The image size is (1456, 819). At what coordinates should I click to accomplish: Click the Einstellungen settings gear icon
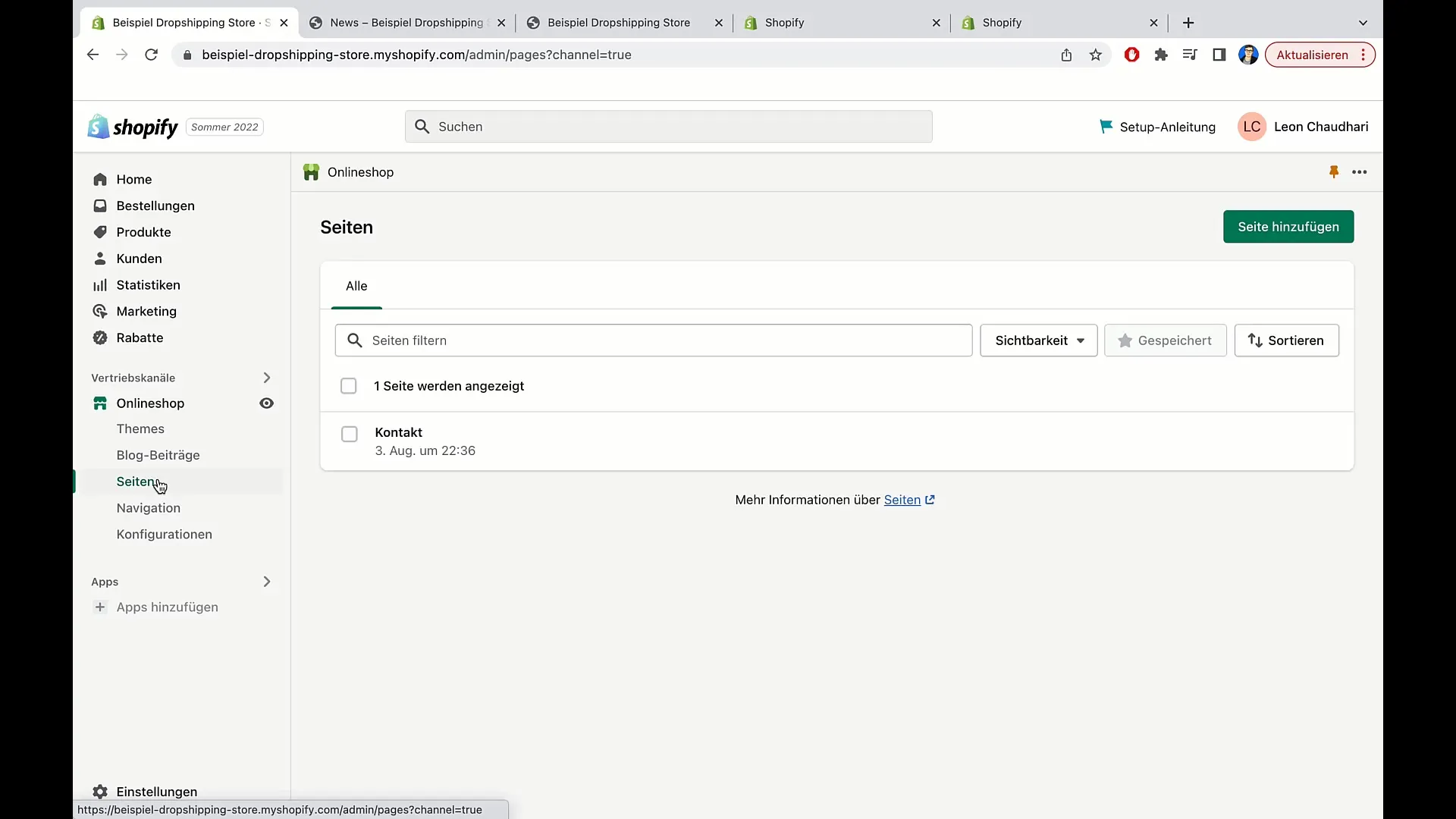pyautogui.click(x=100, y=791)
